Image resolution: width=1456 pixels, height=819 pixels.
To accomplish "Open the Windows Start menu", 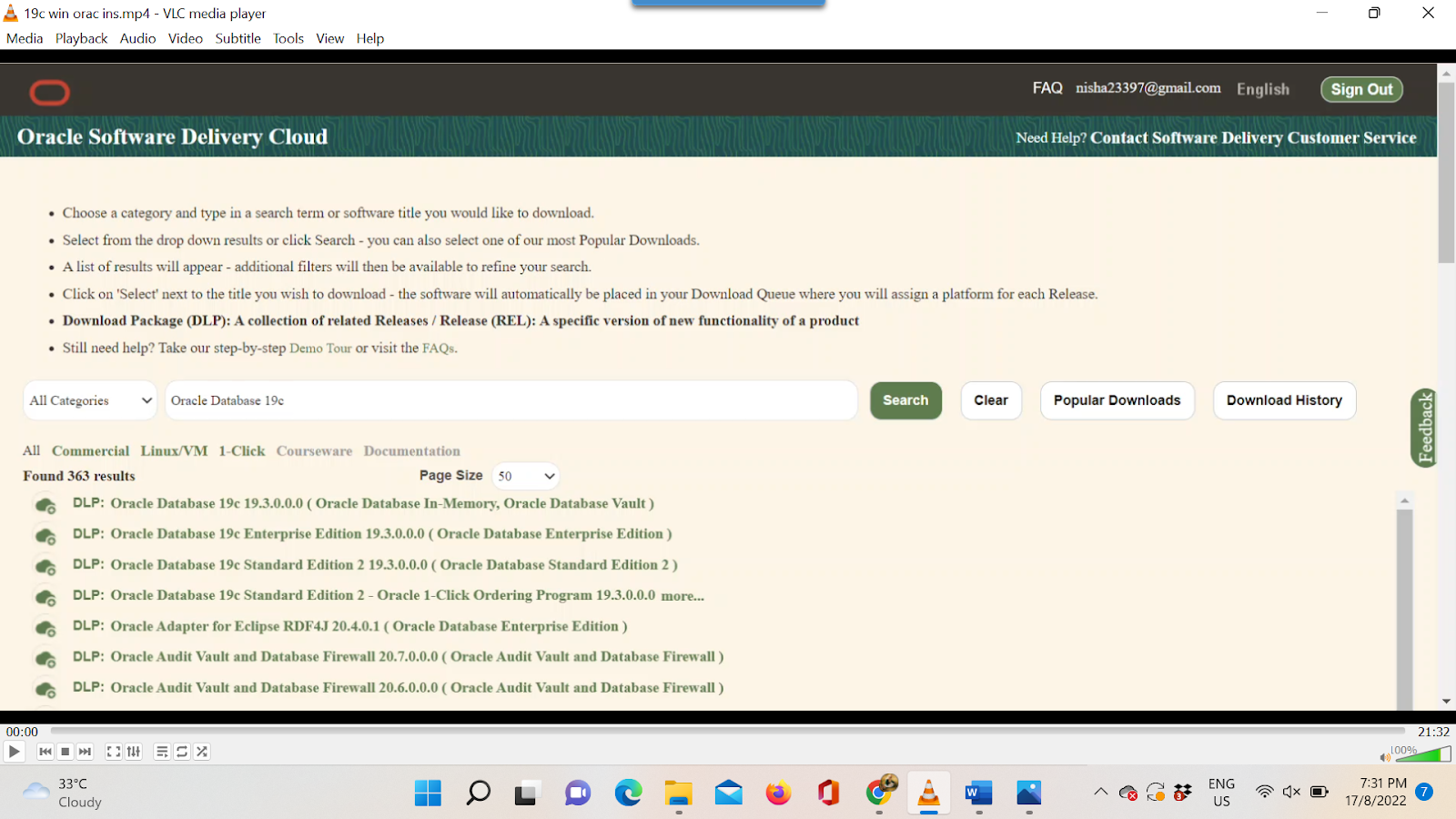I will tap(428, 794).
